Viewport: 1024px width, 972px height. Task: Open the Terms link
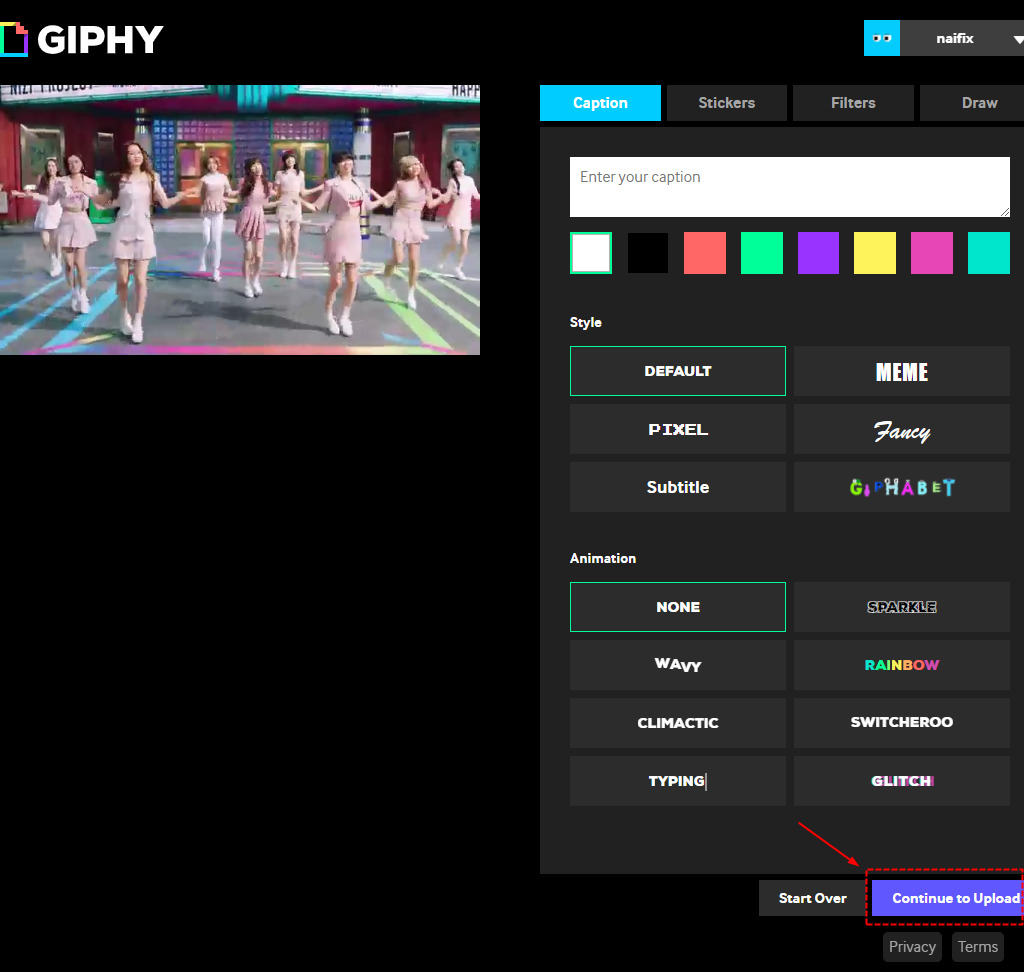click(978, 947)
